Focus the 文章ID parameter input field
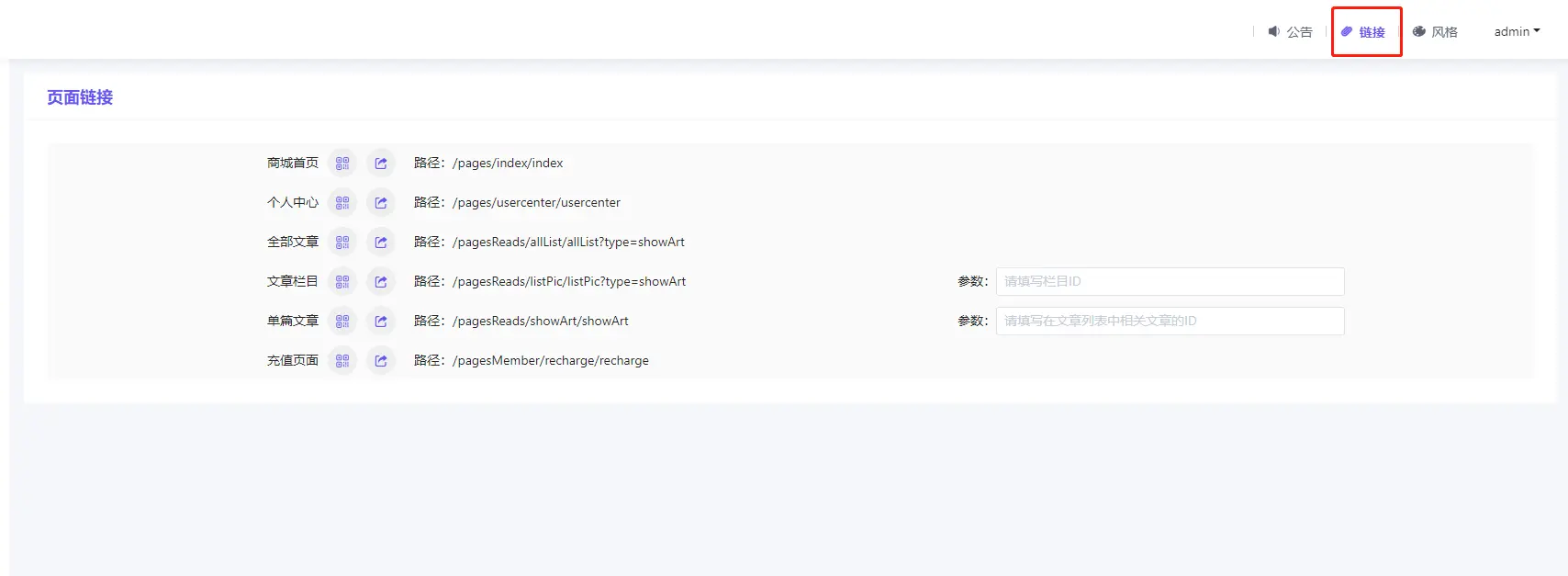1568x576 pixels. (1170, 322)
